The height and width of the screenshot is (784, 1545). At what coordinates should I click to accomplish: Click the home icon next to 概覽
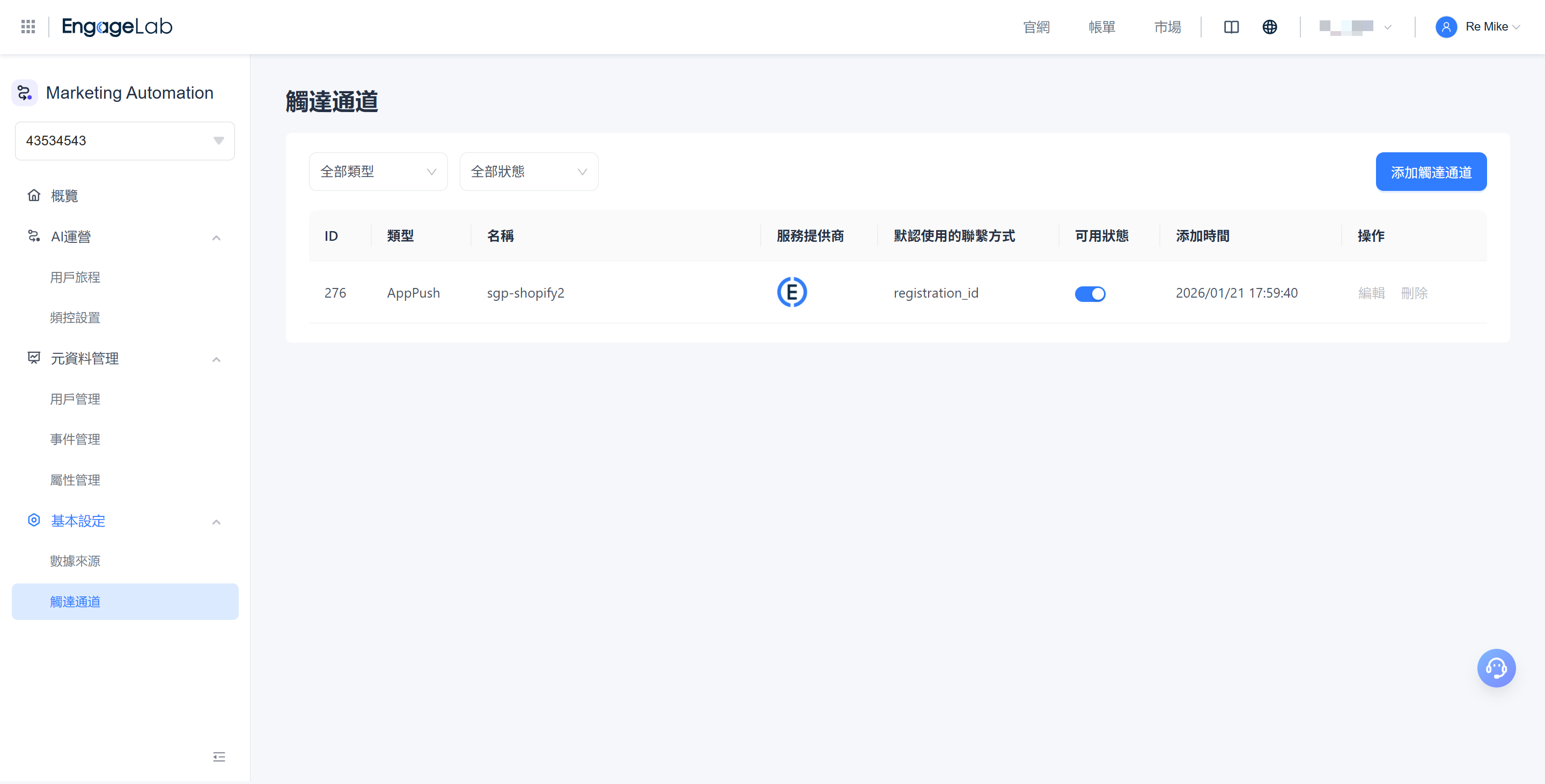click(x=34, y=195)
